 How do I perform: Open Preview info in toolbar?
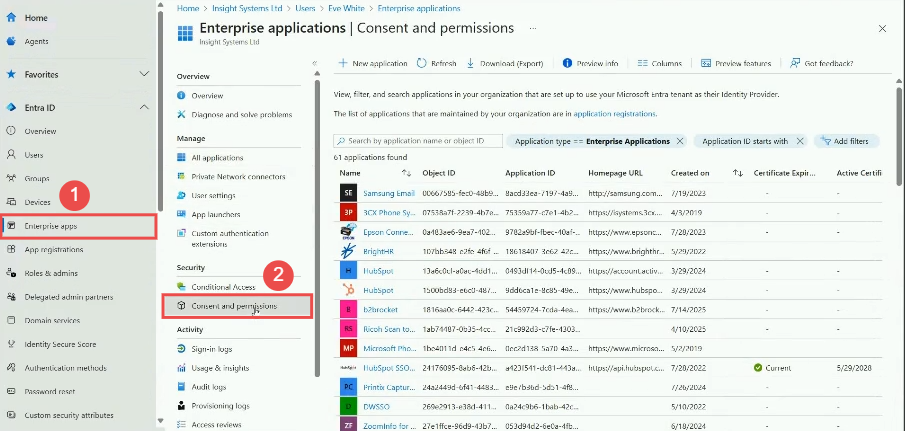pyautogui.click(x=568, y=63)
